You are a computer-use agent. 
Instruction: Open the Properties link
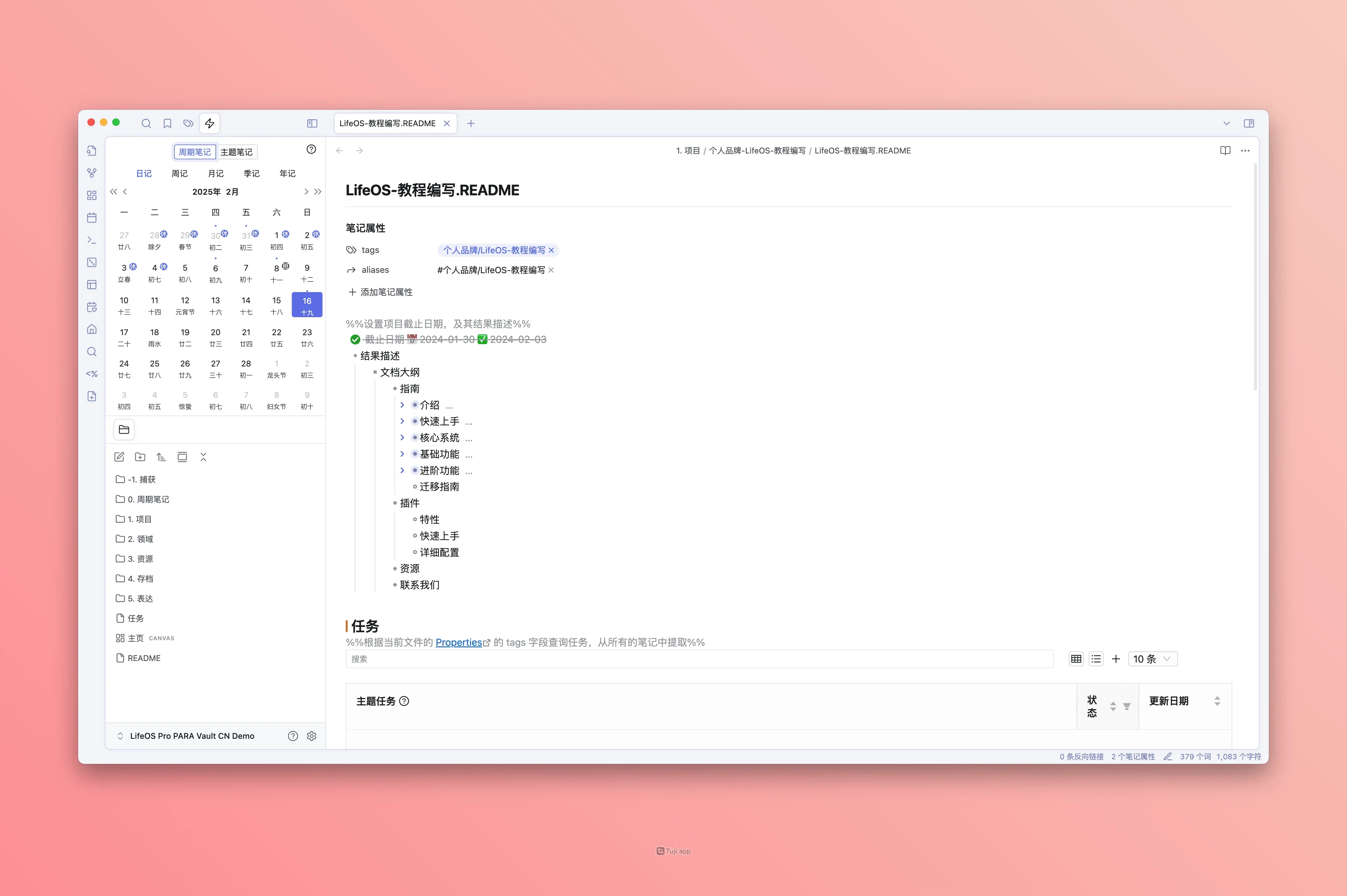tap(459, 642)
